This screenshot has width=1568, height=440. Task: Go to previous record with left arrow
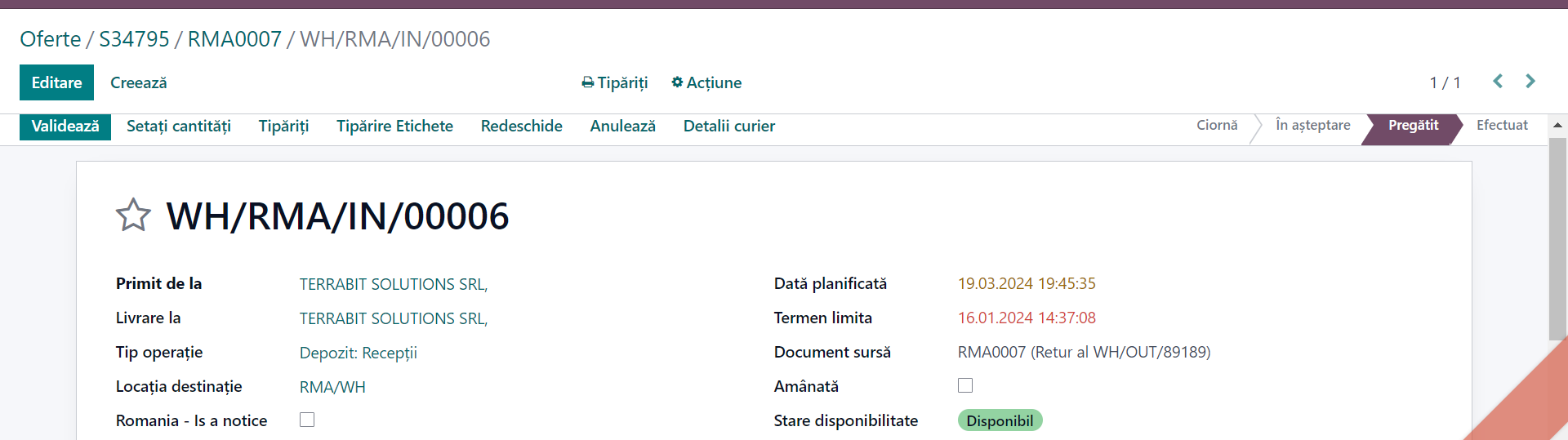[1498, 82]
